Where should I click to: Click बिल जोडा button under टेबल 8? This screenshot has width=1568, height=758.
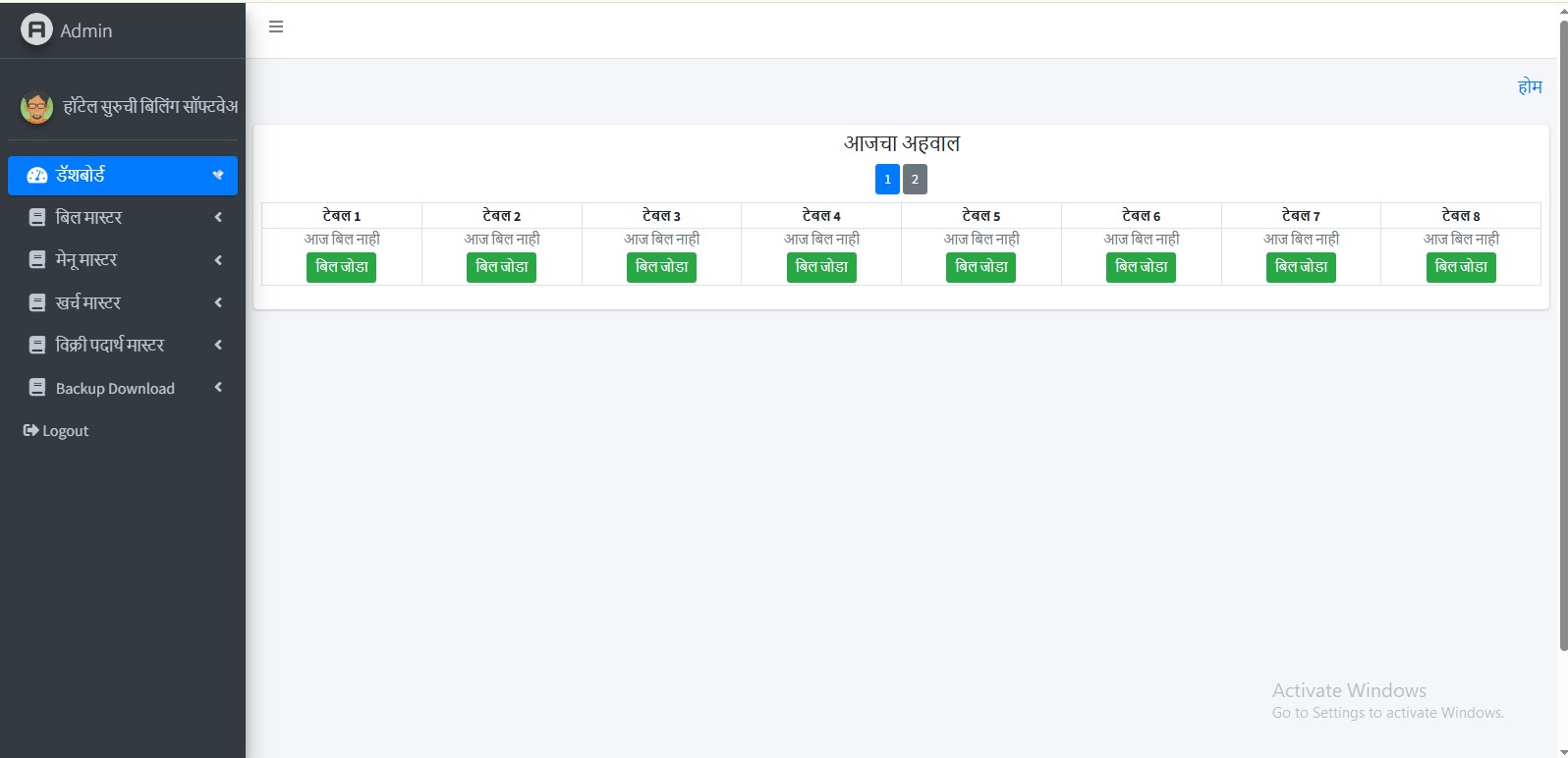(x=1461, y=267)
